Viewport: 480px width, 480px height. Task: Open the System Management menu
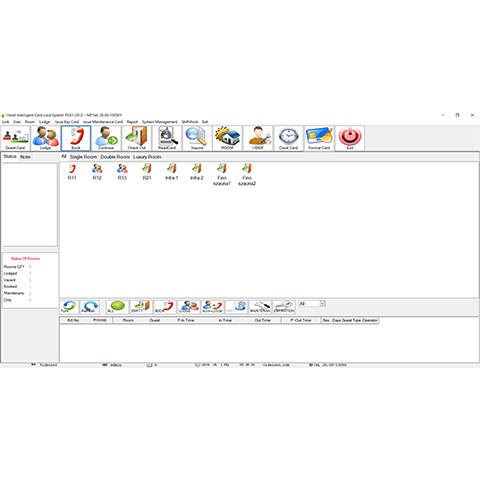click(160, 122)
